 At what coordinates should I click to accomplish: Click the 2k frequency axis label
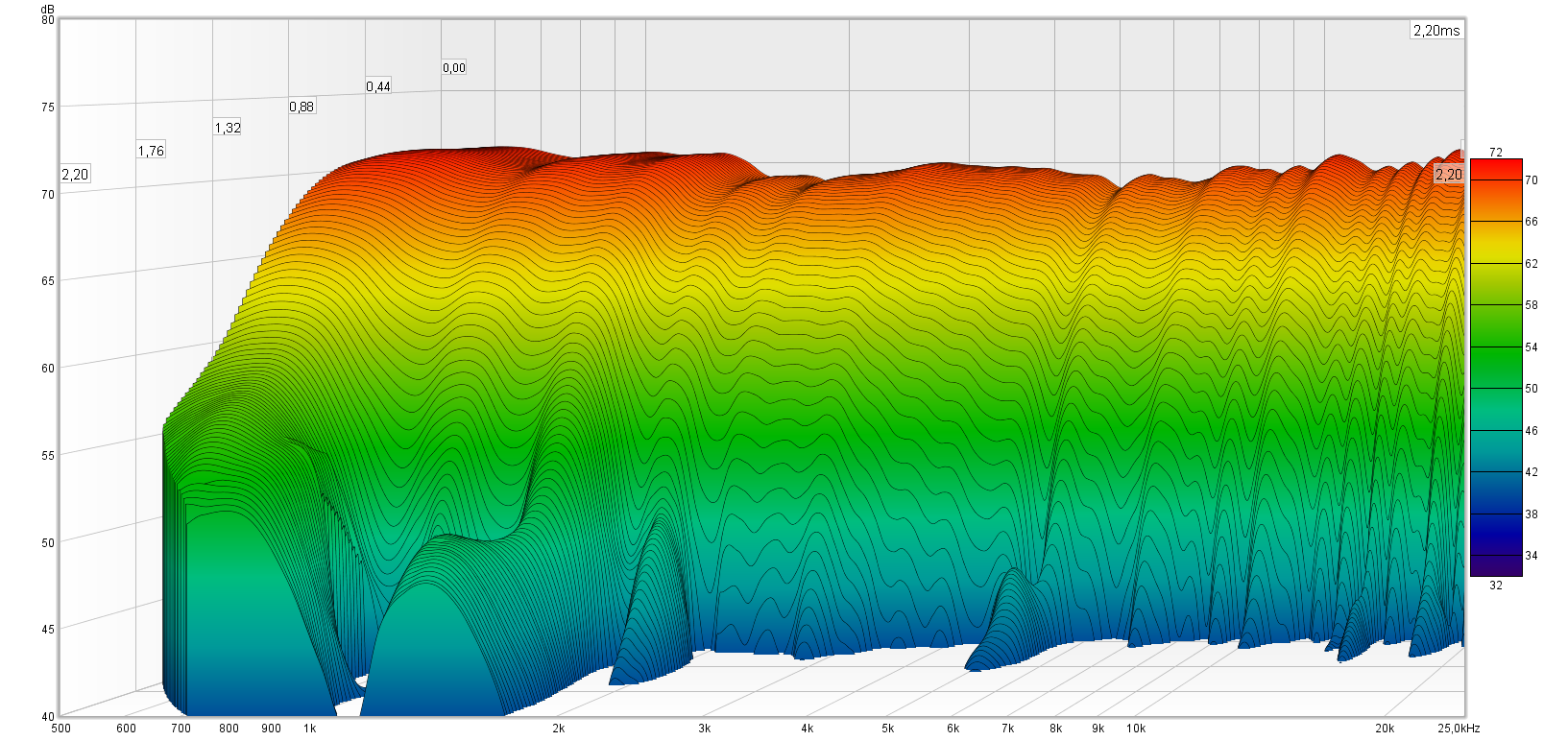tap(558, 729)
